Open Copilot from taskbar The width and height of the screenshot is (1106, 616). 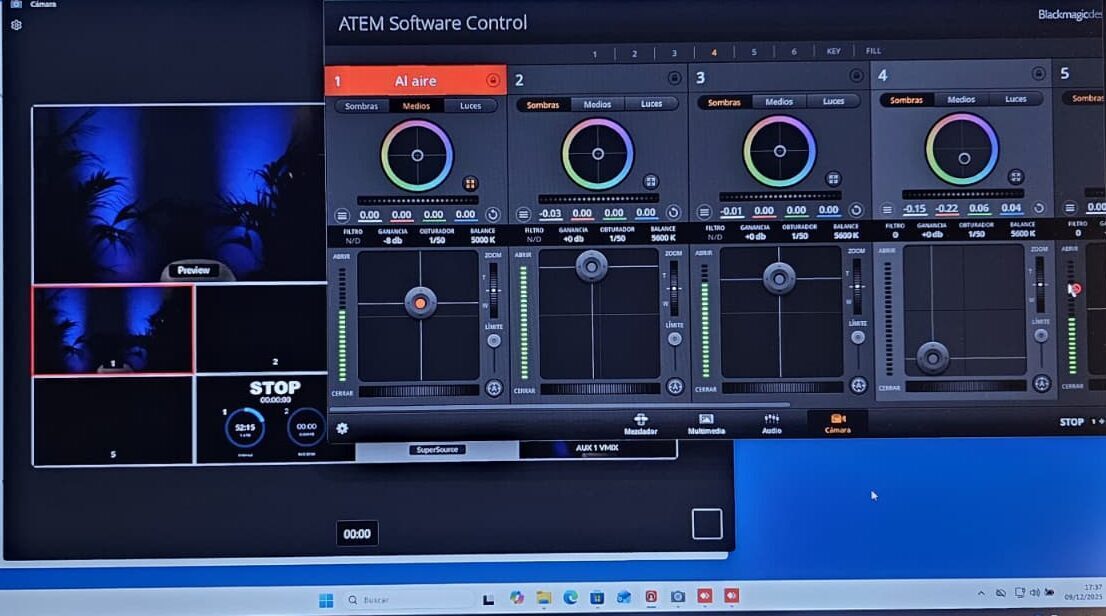click(516, 598)
